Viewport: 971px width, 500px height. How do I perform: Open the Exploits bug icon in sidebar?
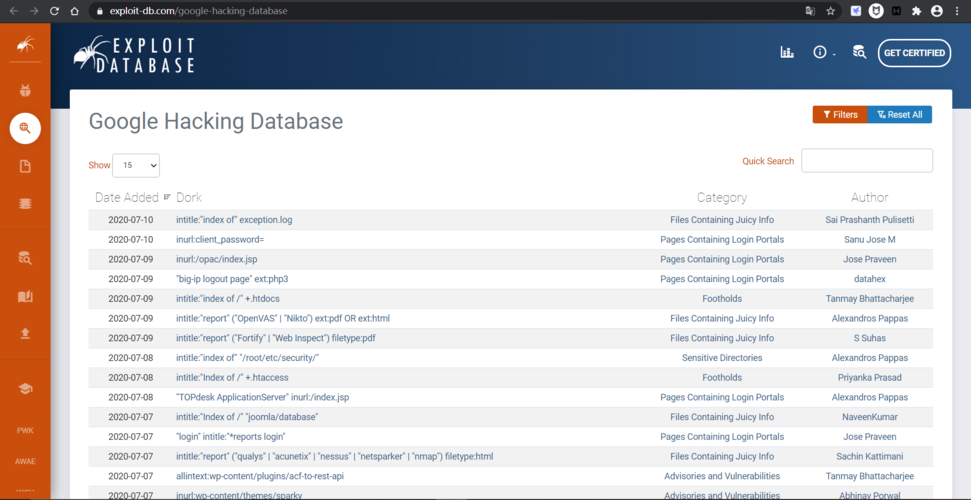click(x=25, y=91)
